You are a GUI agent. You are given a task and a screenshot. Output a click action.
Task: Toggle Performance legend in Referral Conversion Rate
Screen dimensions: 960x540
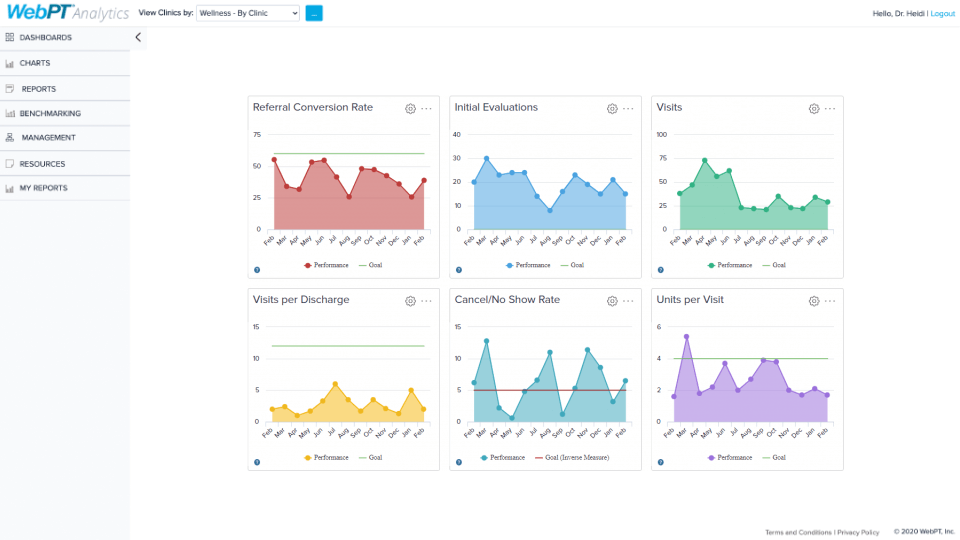coord(326,265)
